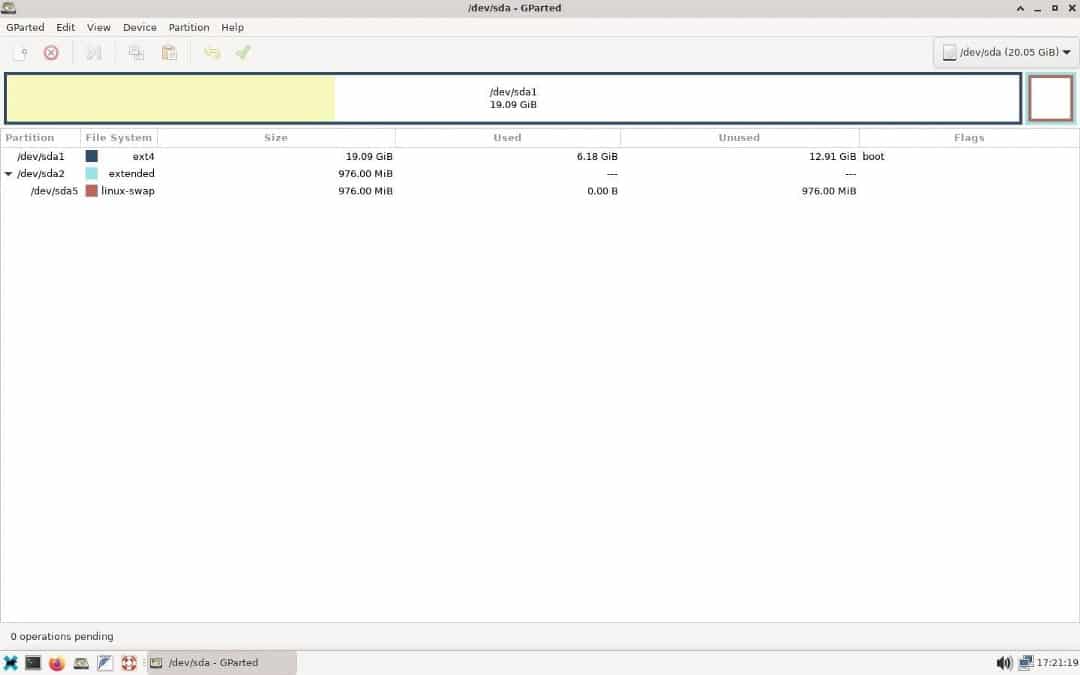Apply all pending operations
1080x675 pixels.
(243, 52)
